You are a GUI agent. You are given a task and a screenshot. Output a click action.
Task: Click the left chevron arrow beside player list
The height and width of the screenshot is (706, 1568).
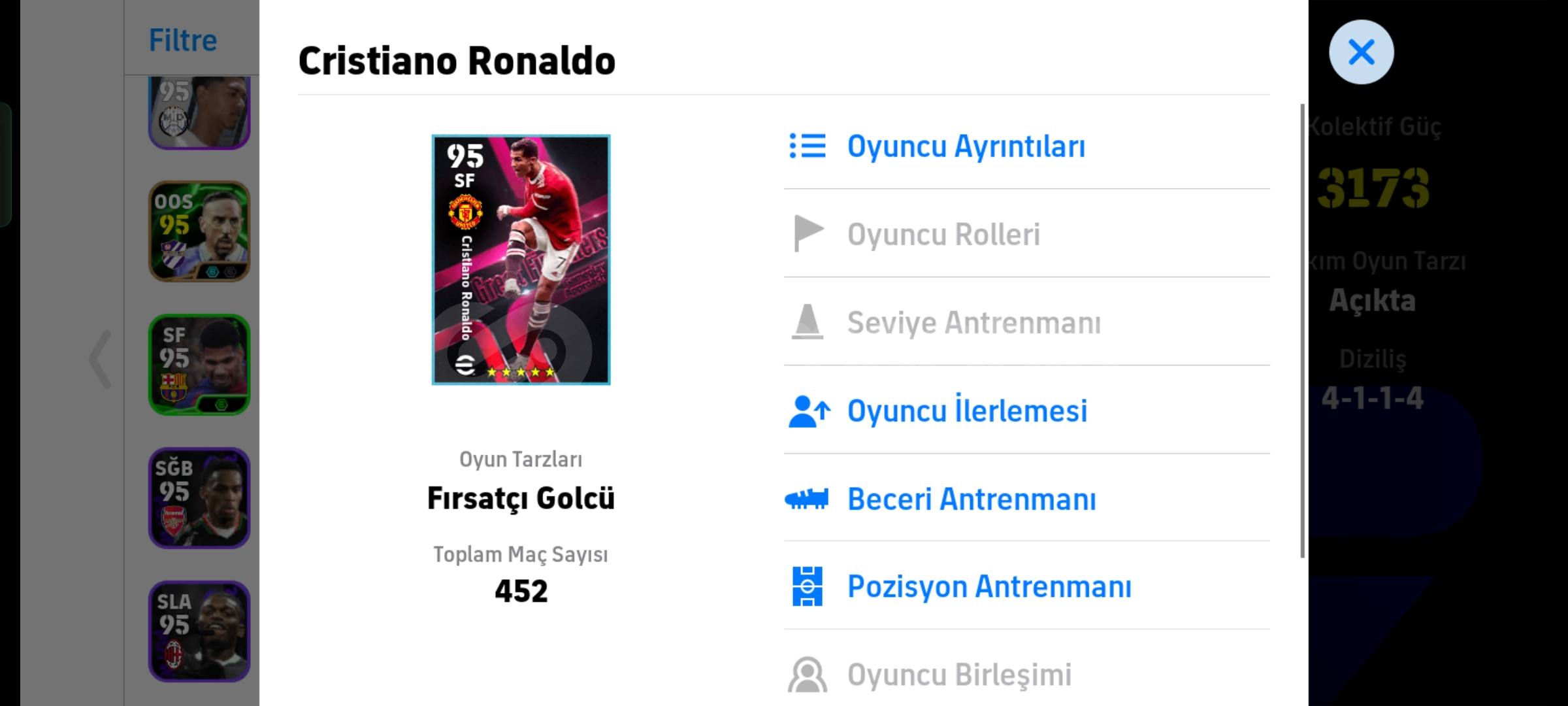[100, 359]
